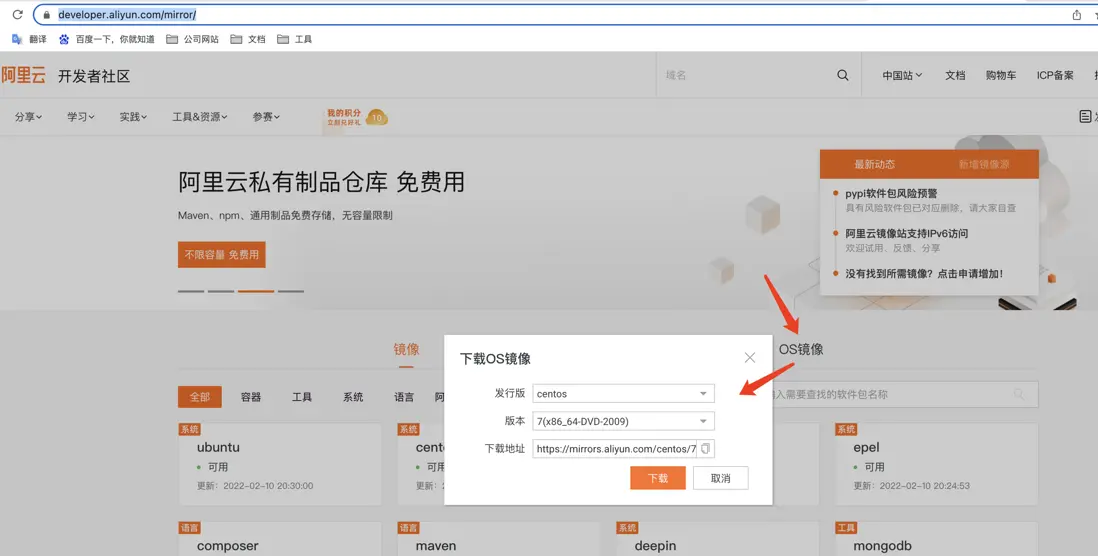
Task: Click the 下载地址 URL field
Action: pos(615,449)
